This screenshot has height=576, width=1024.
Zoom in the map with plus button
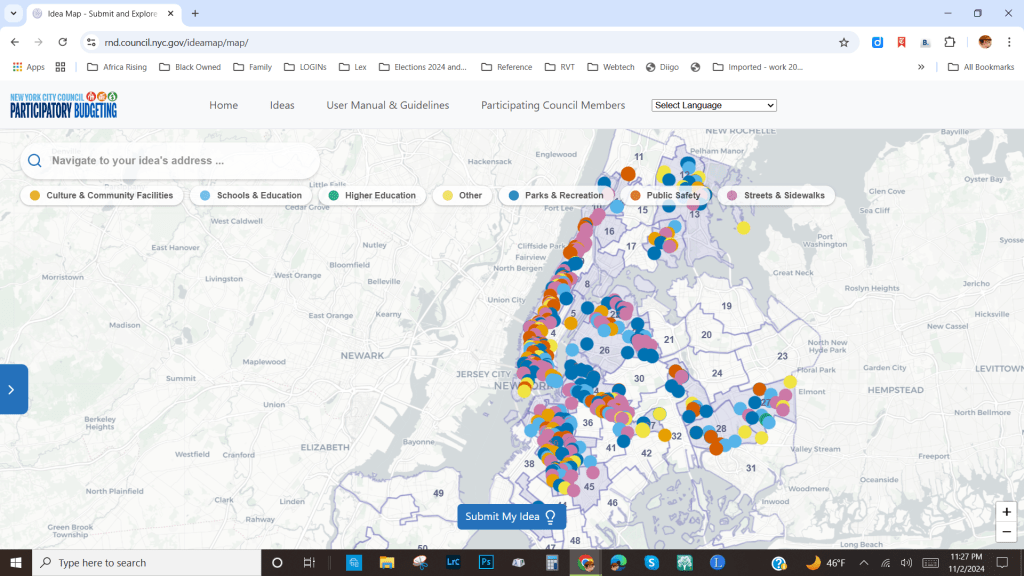click(x=1006, y=512)
